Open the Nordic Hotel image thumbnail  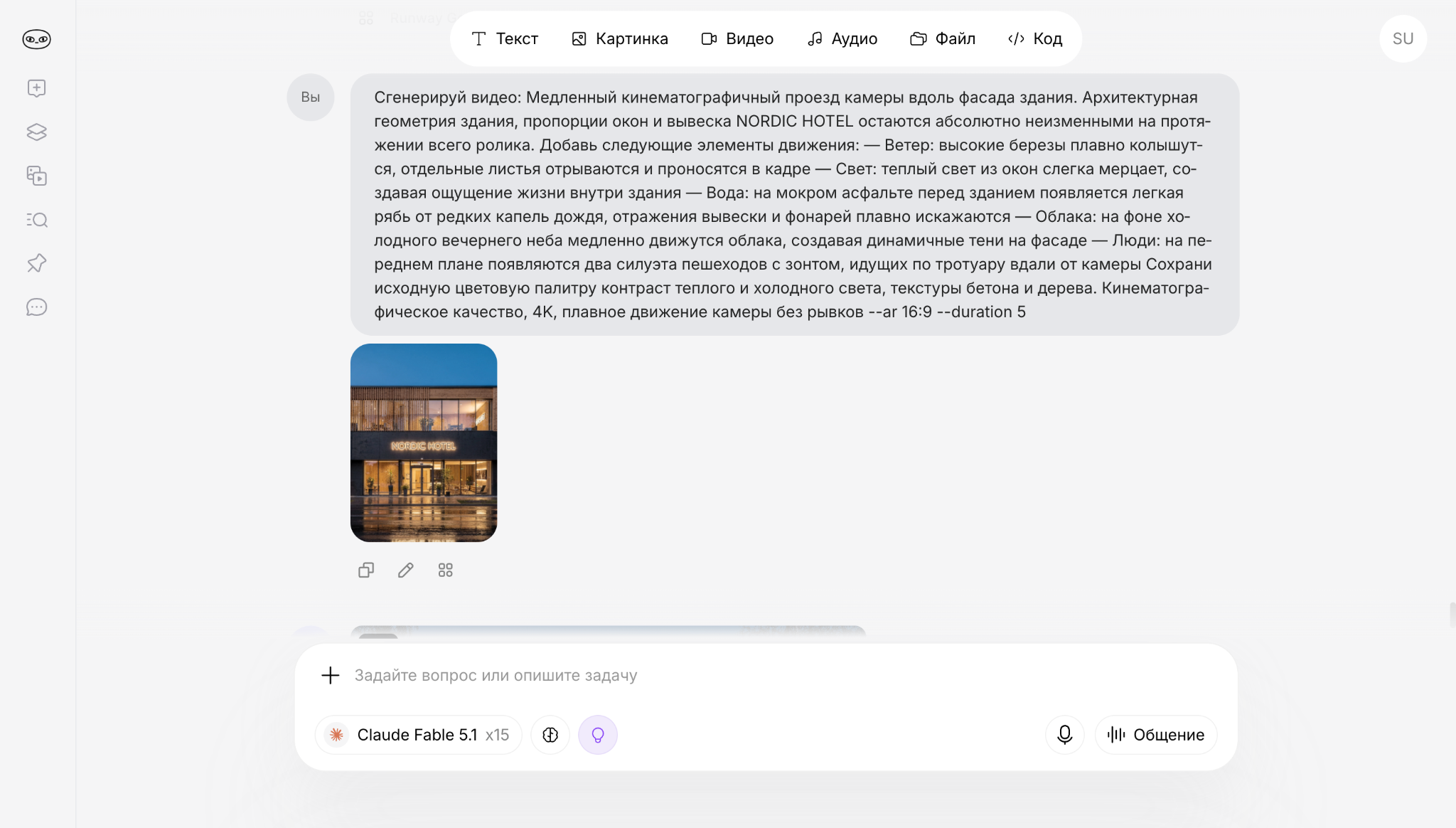[x=424, y=442]
